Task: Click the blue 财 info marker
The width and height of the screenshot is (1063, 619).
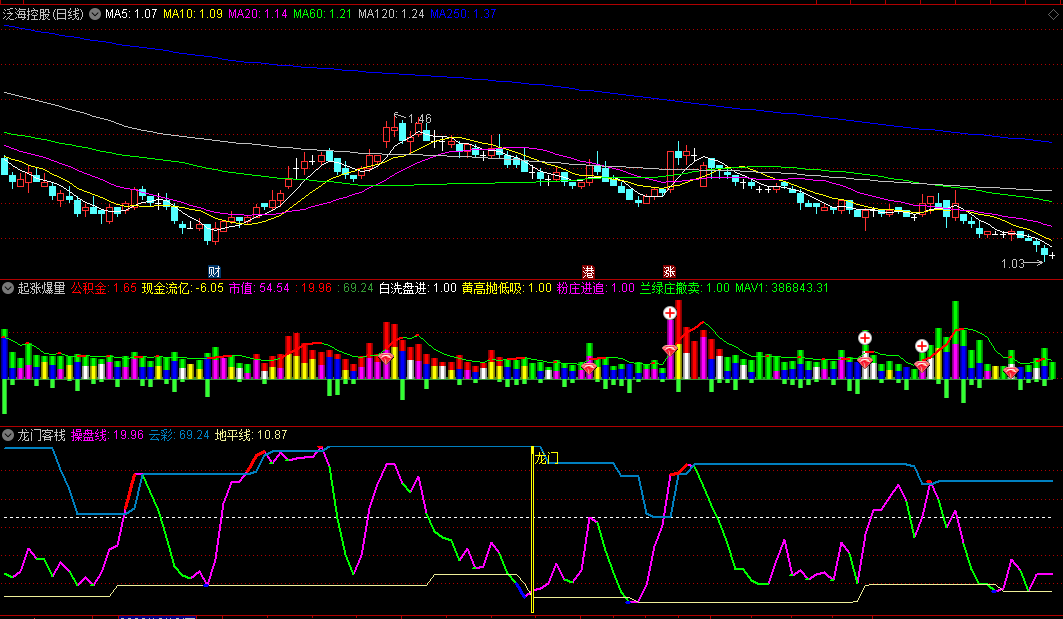Action: pos(214,272)
